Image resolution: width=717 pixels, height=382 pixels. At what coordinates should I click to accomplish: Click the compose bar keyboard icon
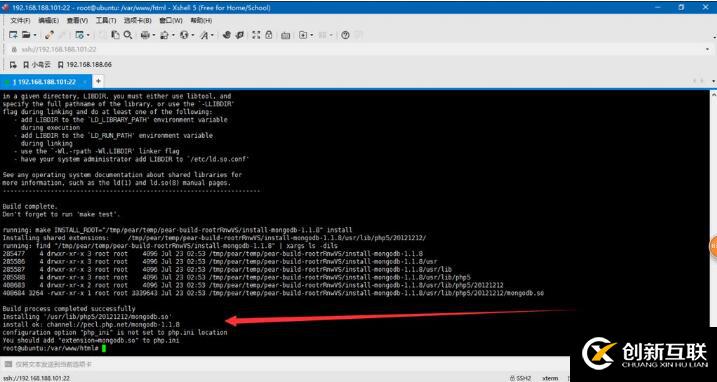(7, 365)
